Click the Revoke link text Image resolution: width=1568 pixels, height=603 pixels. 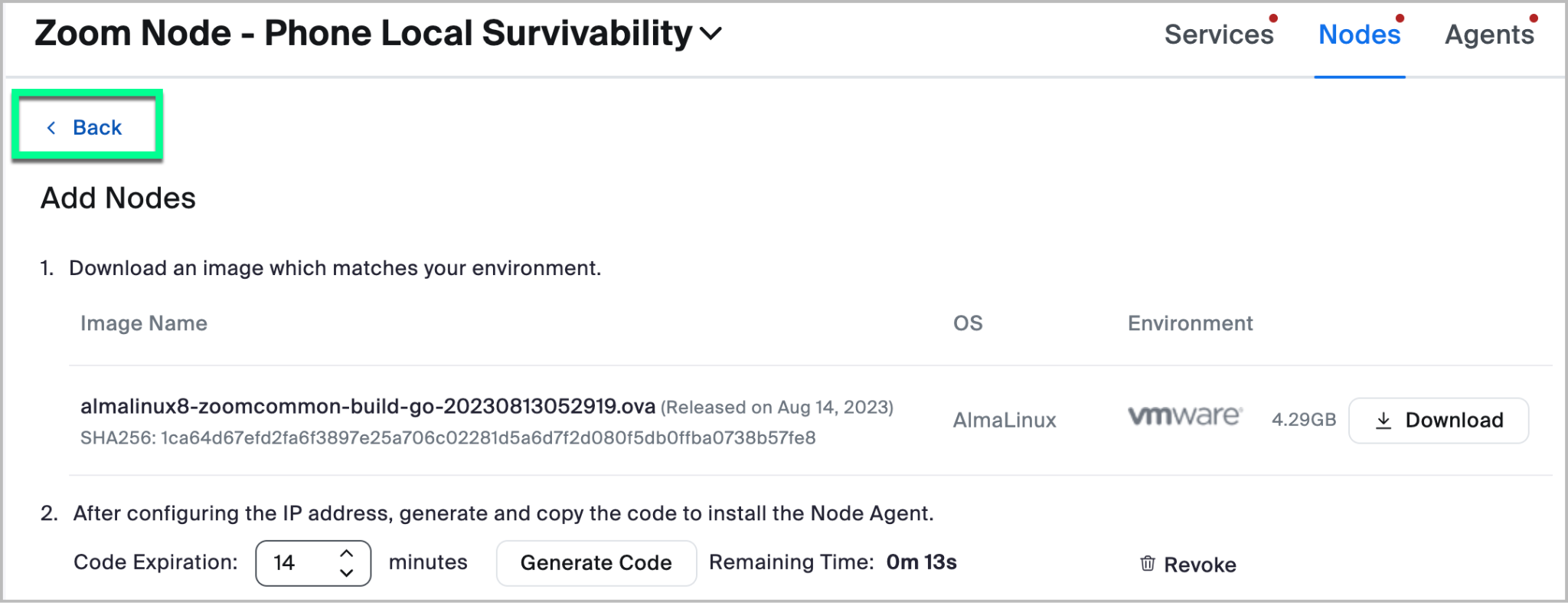[1200, 565]
